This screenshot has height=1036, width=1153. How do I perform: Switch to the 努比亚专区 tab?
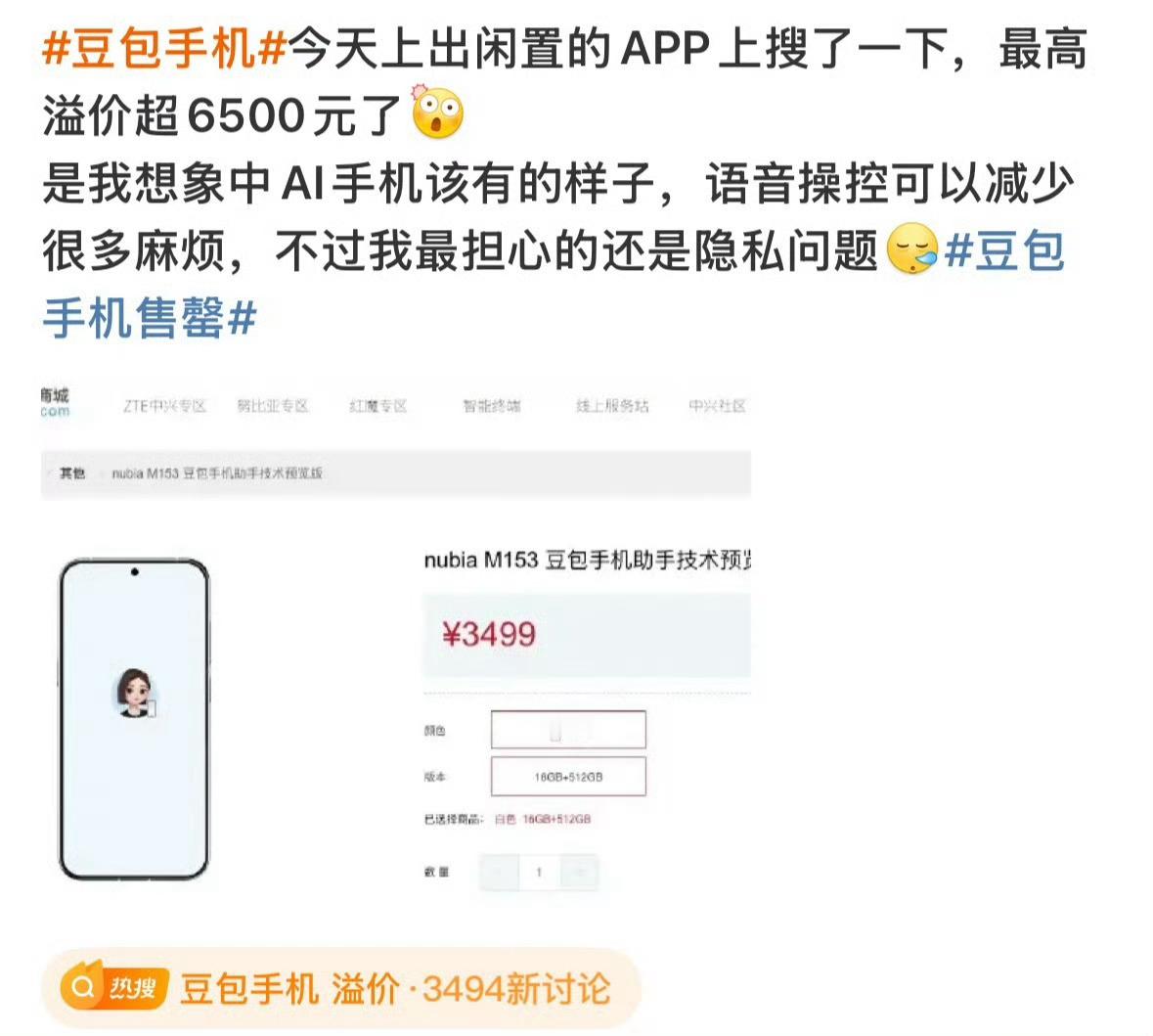272,406
